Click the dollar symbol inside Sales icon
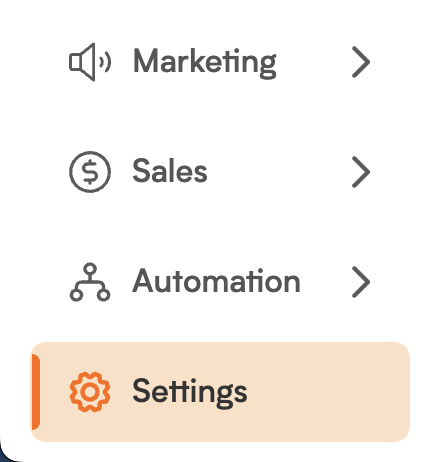This screenshot has height=462, width=432. tap(90, 172)
